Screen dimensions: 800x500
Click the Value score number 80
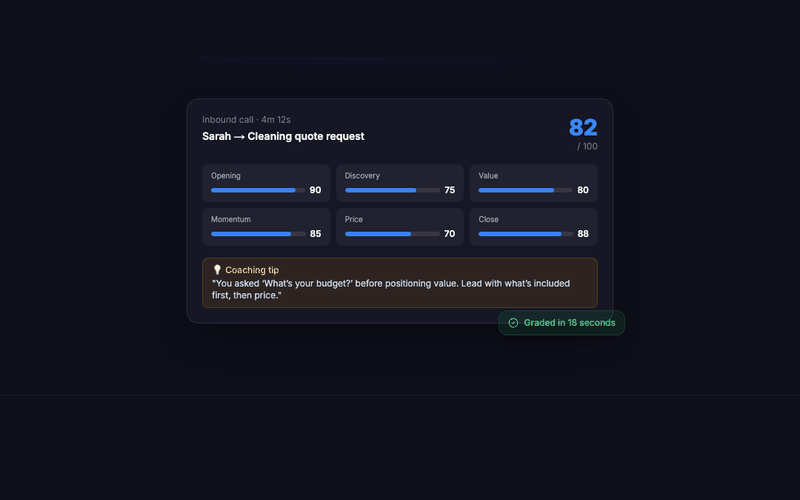pyautogui.click(x=583, y=190)
